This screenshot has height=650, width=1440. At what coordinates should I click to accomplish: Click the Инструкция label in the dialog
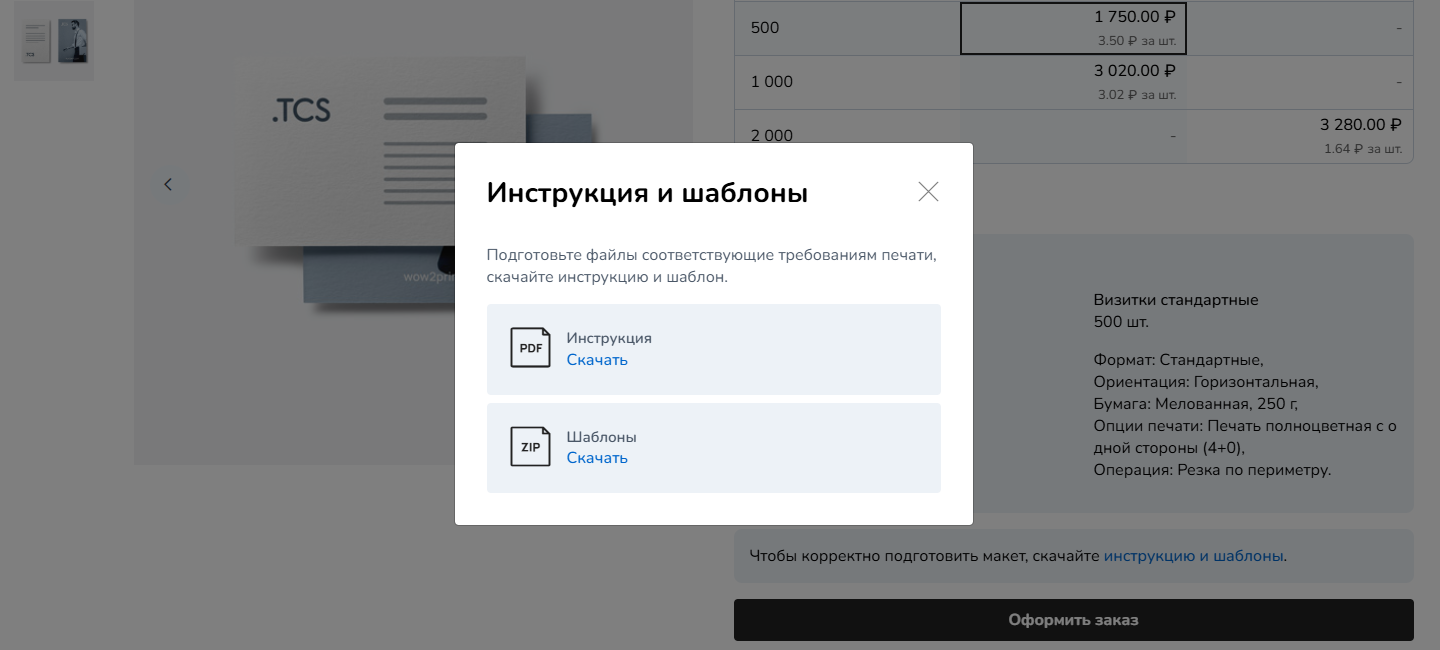[x=609, y=338]
